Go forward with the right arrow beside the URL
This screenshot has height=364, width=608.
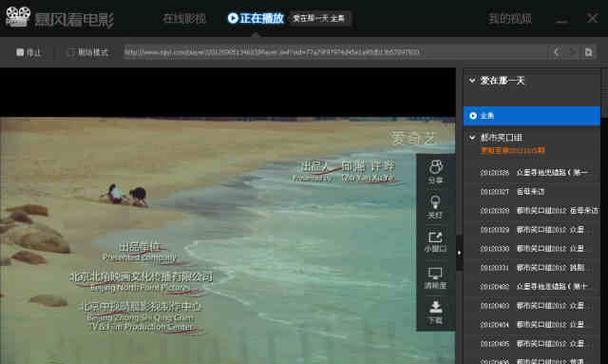(572, 52)
